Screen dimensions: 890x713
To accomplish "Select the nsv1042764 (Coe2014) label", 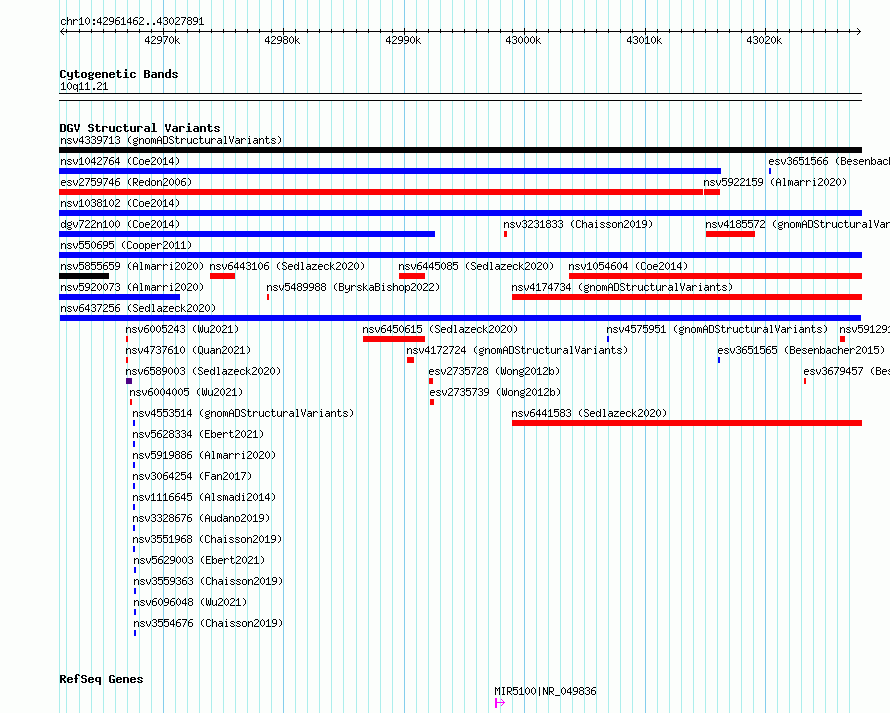I will [120, 161].
